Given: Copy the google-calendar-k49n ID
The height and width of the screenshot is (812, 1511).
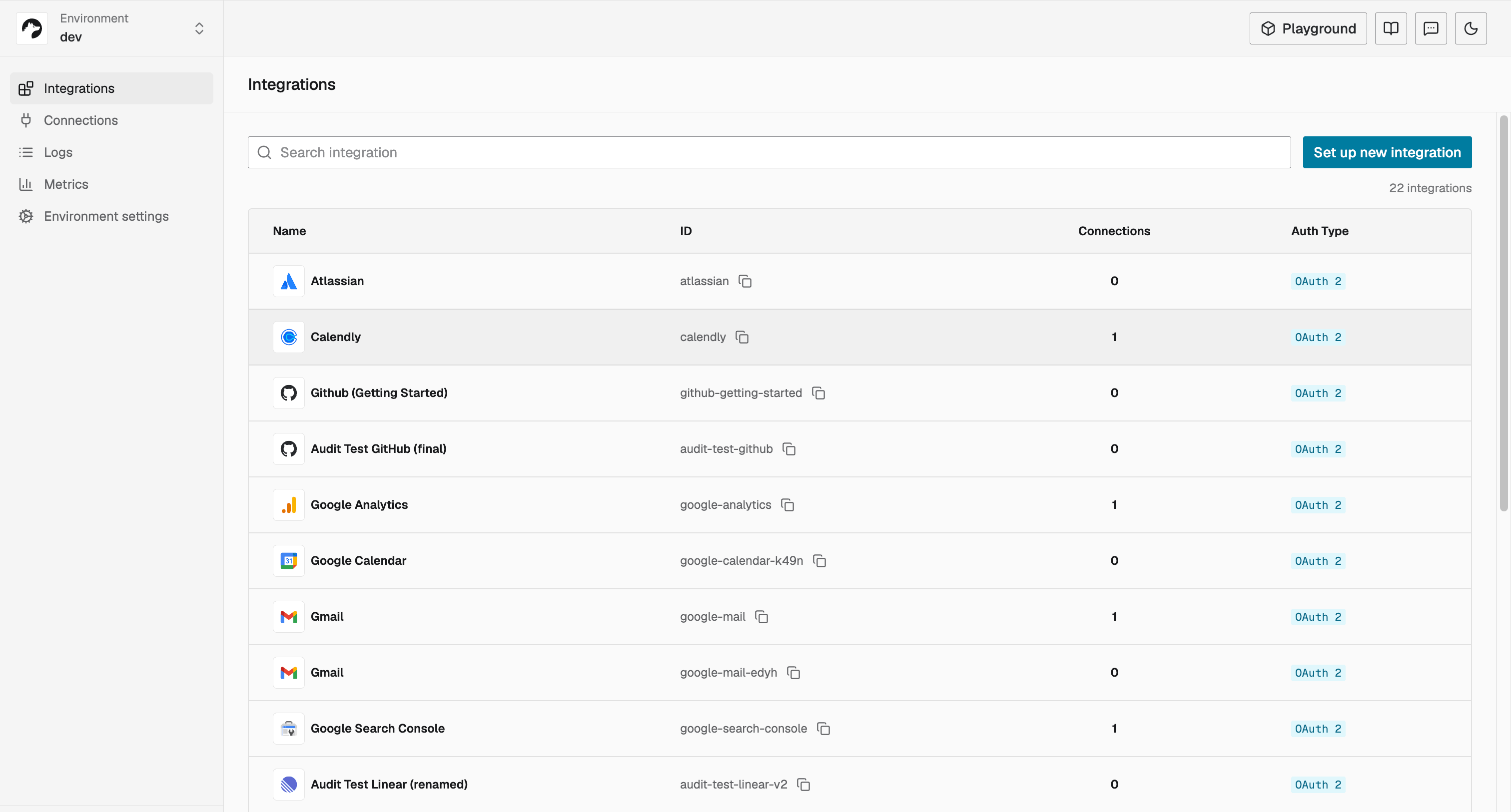Looking at the screenshot, I should (x=819, y=561).
